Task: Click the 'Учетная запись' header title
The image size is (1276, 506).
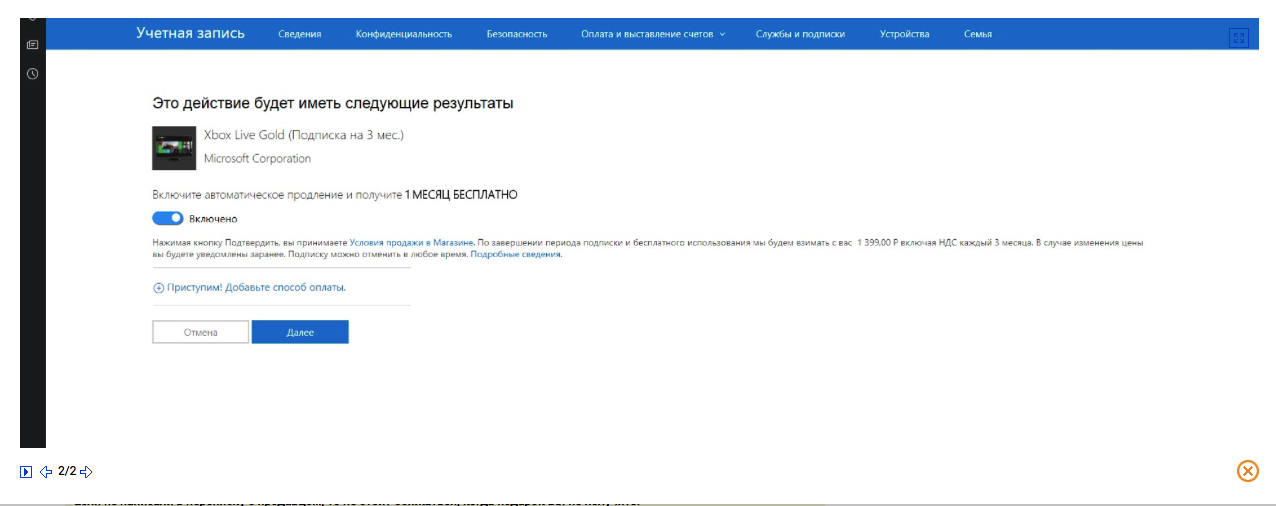Action: (x=190, y=33)
